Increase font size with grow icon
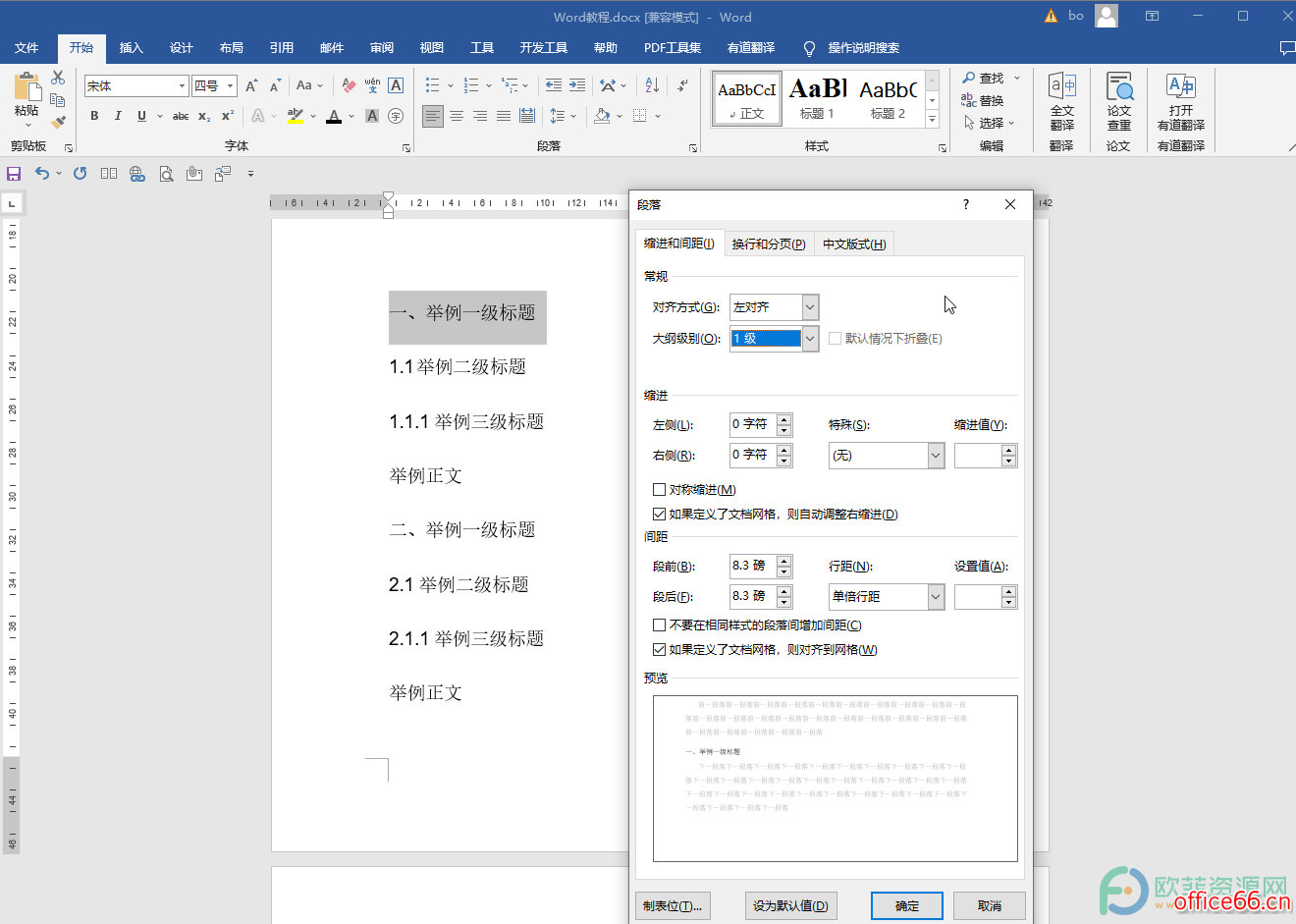This screenshot has height=924, width=1296. pos(251,86)
